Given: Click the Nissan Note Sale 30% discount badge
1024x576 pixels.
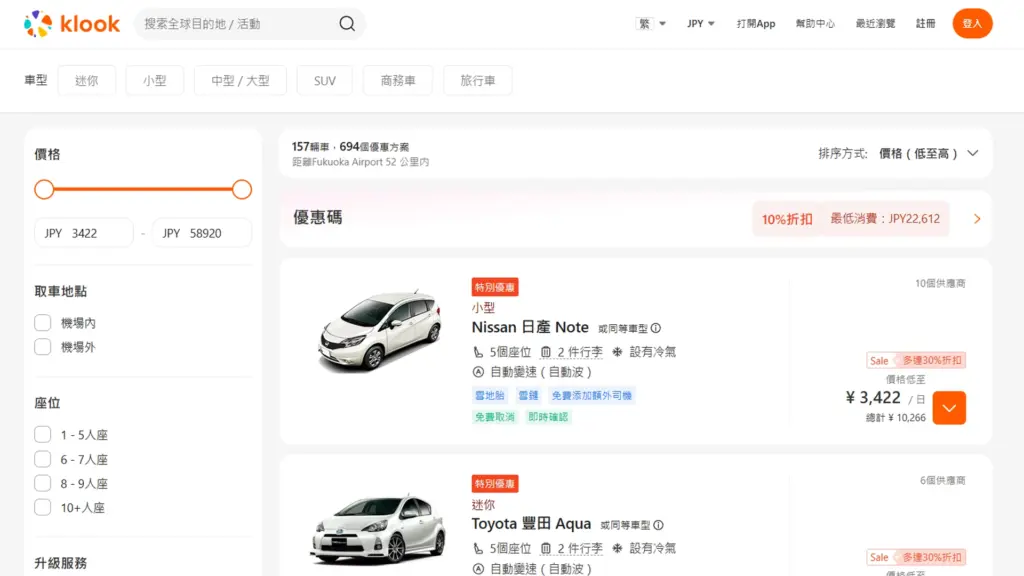Looking at the screenshot, I should 916,360.
